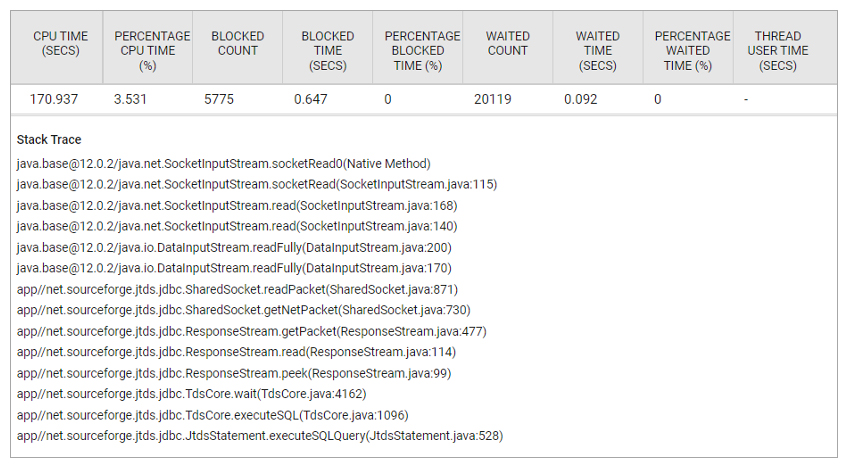848x468 pixels.
Task: Click the THREAD USER TIME (SECS) header
Action: 778,51
